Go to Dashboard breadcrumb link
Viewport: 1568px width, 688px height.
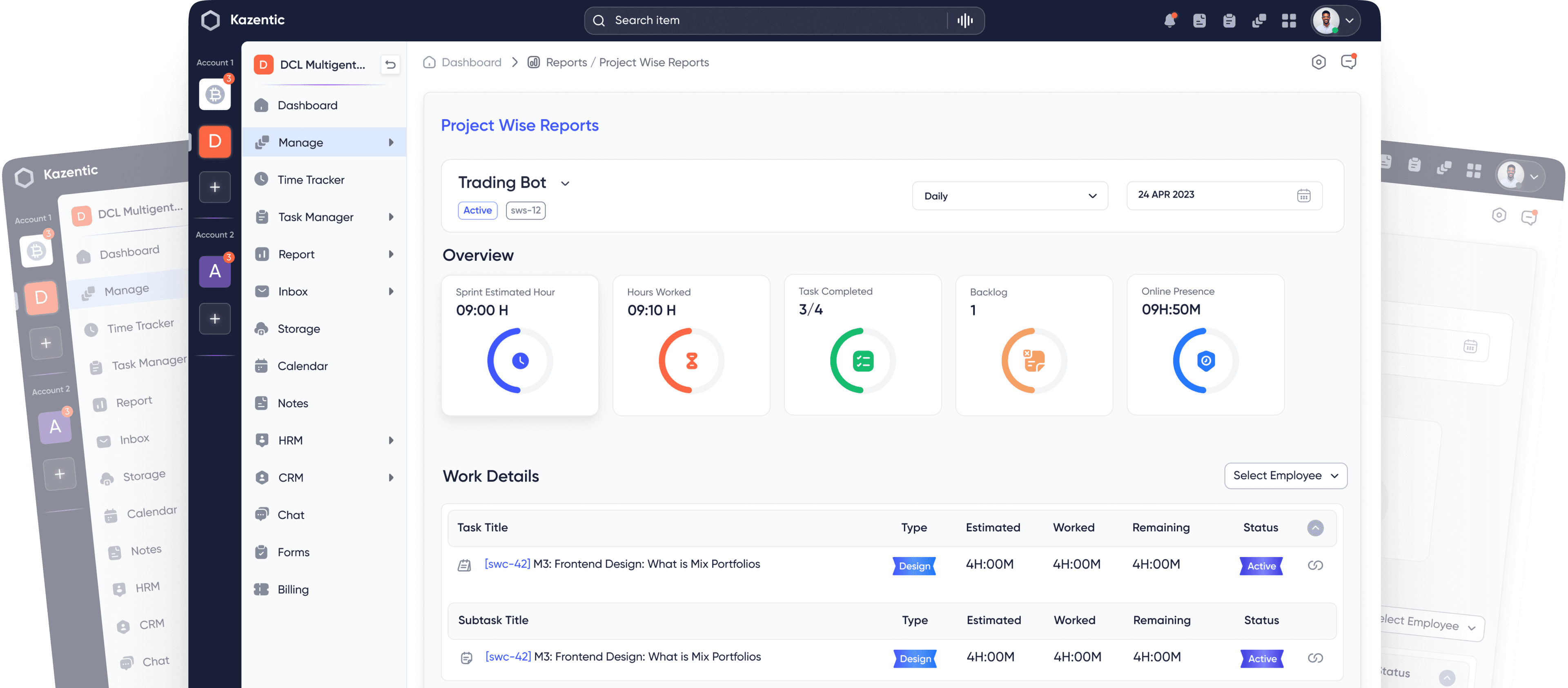pyautogui.click(x=471, y=62)
